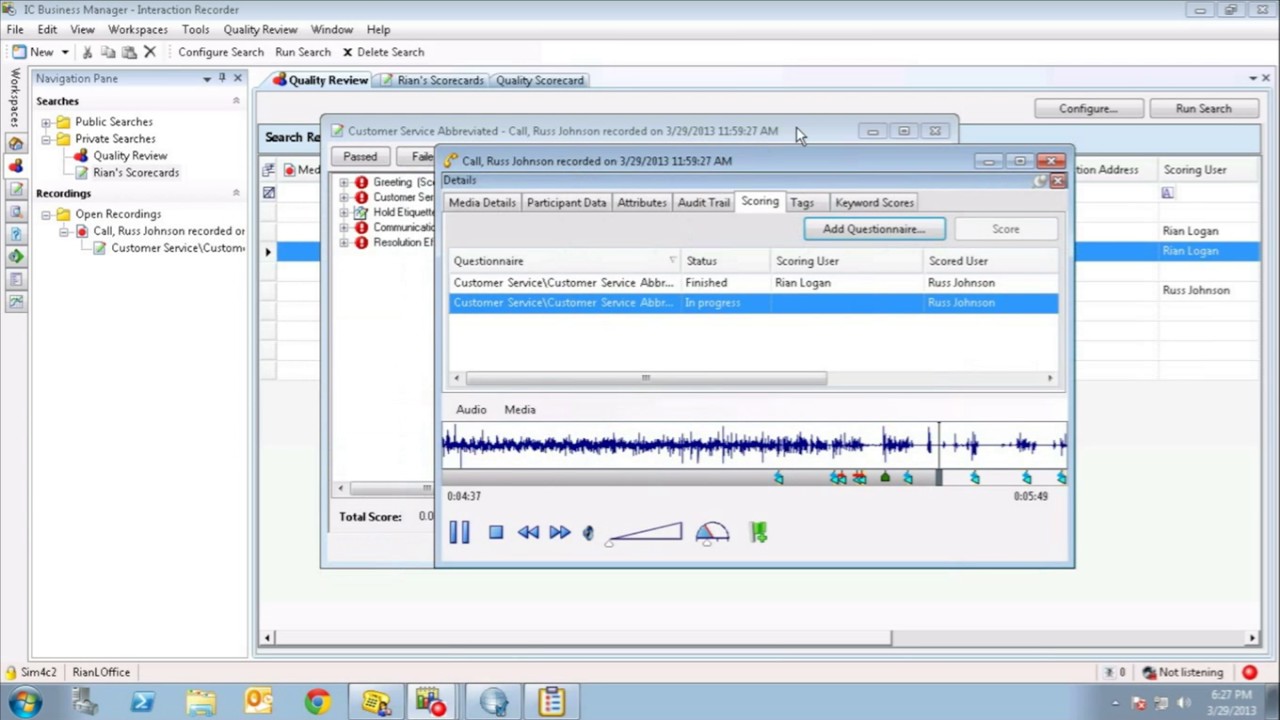Open the Quality Review menu
Image resolution: width=1280 pixels, height=720 pixels.
(x=260, y=30)
